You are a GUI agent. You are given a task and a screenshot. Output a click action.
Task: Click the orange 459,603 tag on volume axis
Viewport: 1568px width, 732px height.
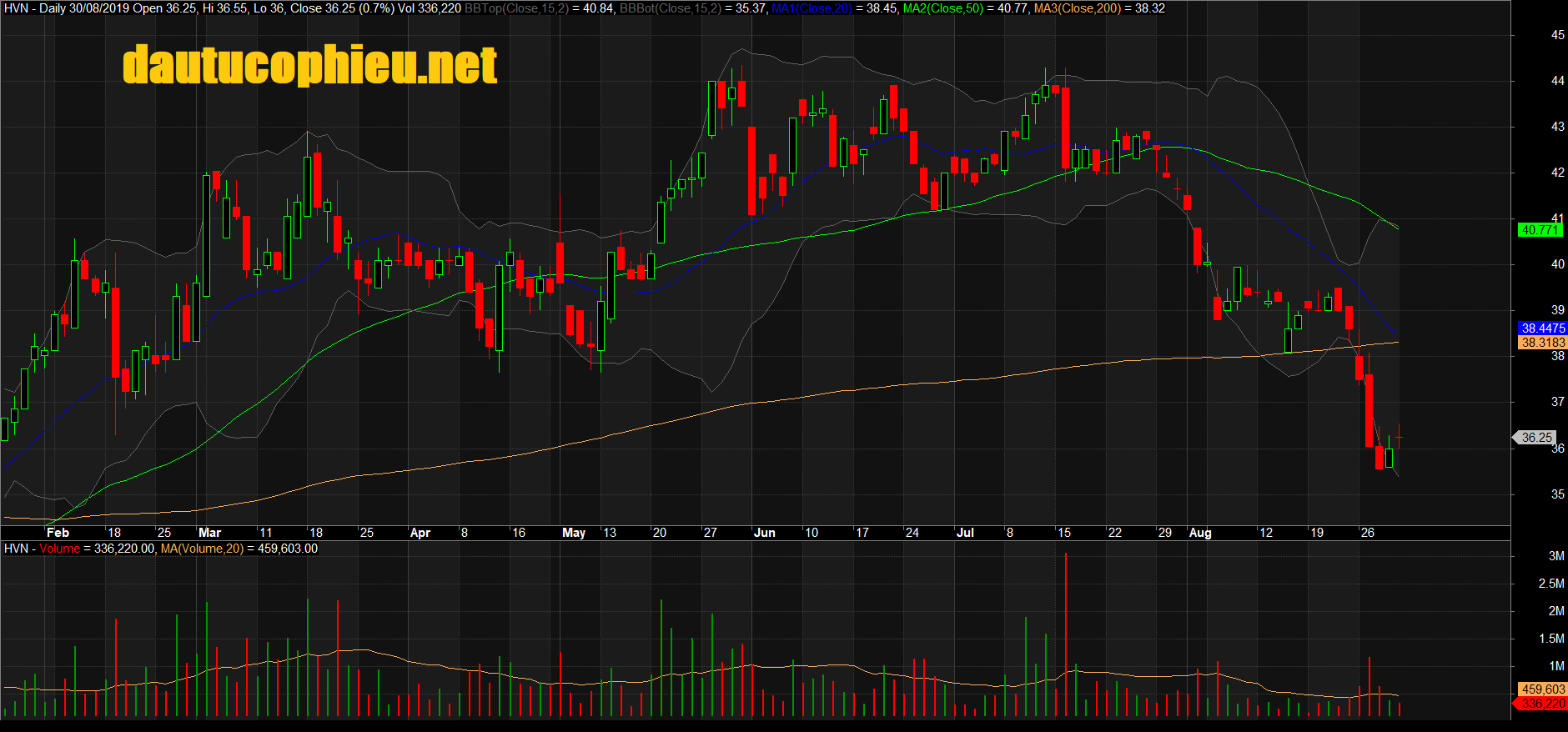click(1543, 689)
